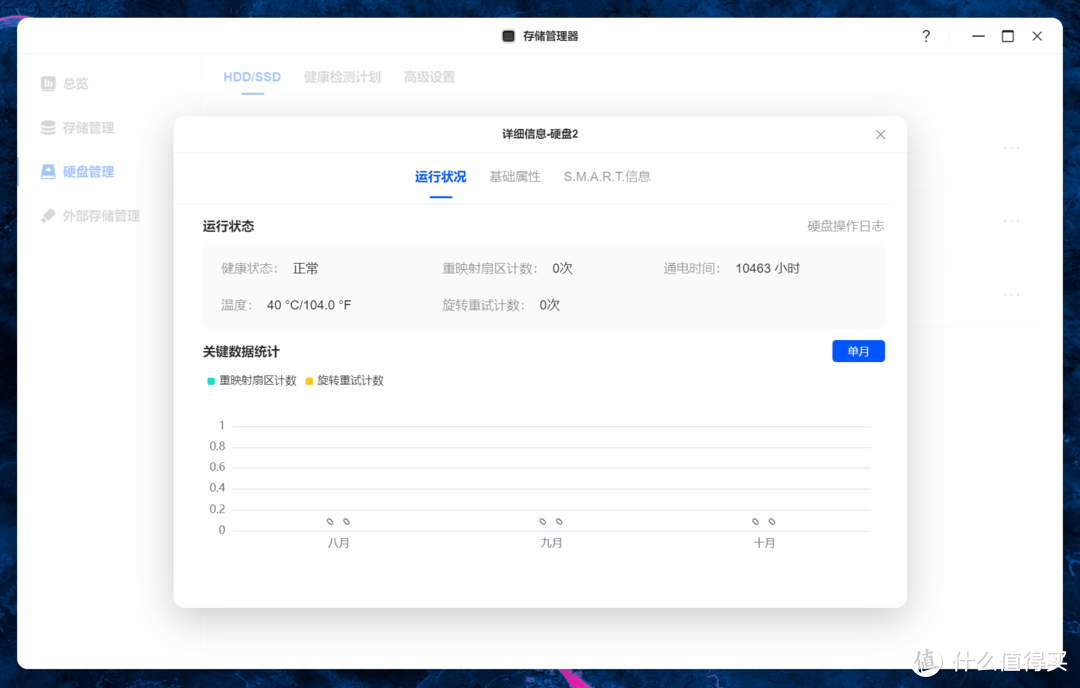The height and width of the screenshot is (688, 1080).
Task: Close the 详细信息-硬盘2 dialog
Action: tap(880, 133)
